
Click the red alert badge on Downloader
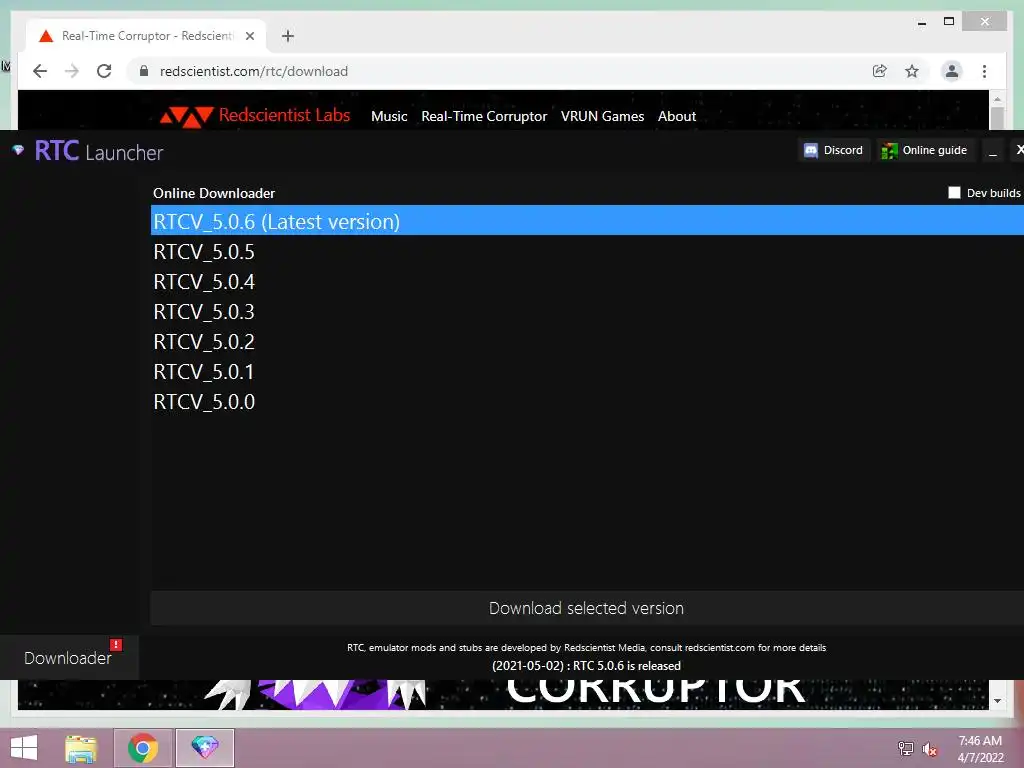(x=116, y=645)
